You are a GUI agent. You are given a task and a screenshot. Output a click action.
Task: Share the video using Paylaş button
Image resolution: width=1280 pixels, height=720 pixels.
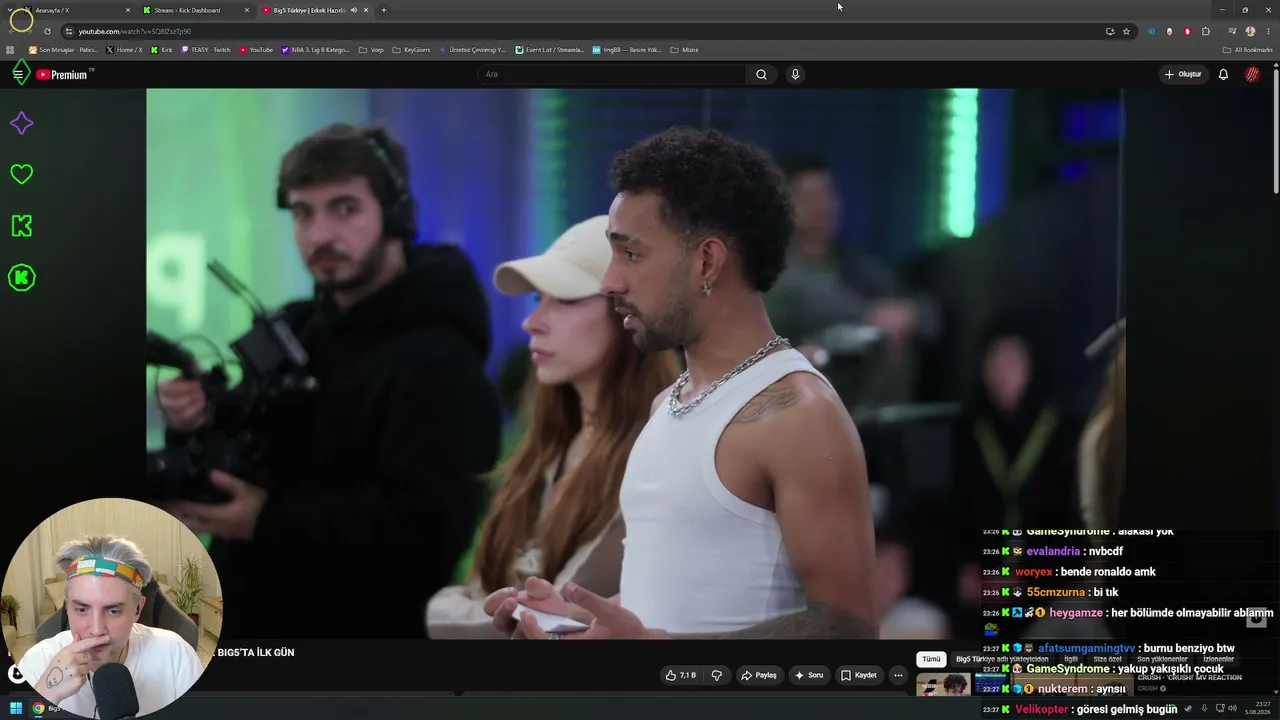click(x=758, y=675)
